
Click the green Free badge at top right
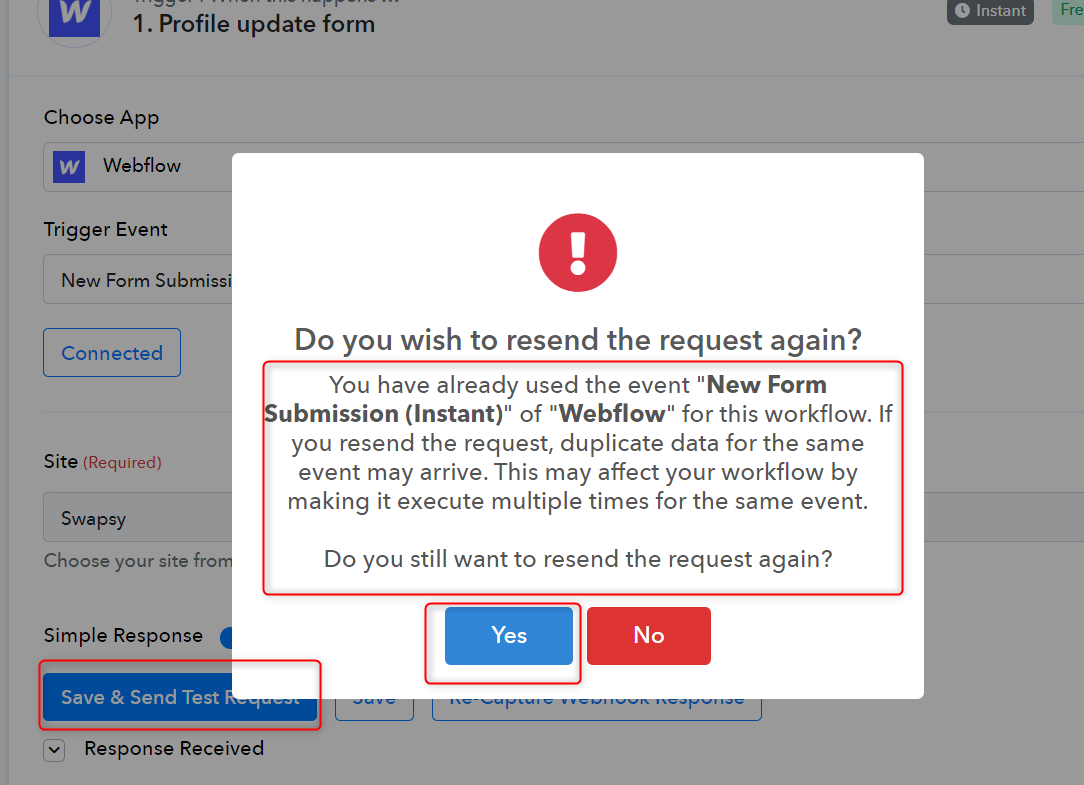click(1068, 11)
